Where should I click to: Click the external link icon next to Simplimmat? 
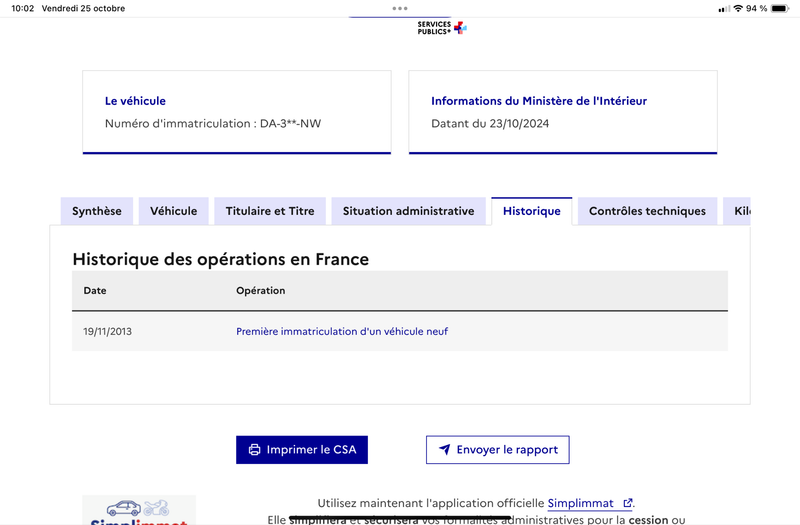(628, 503)
